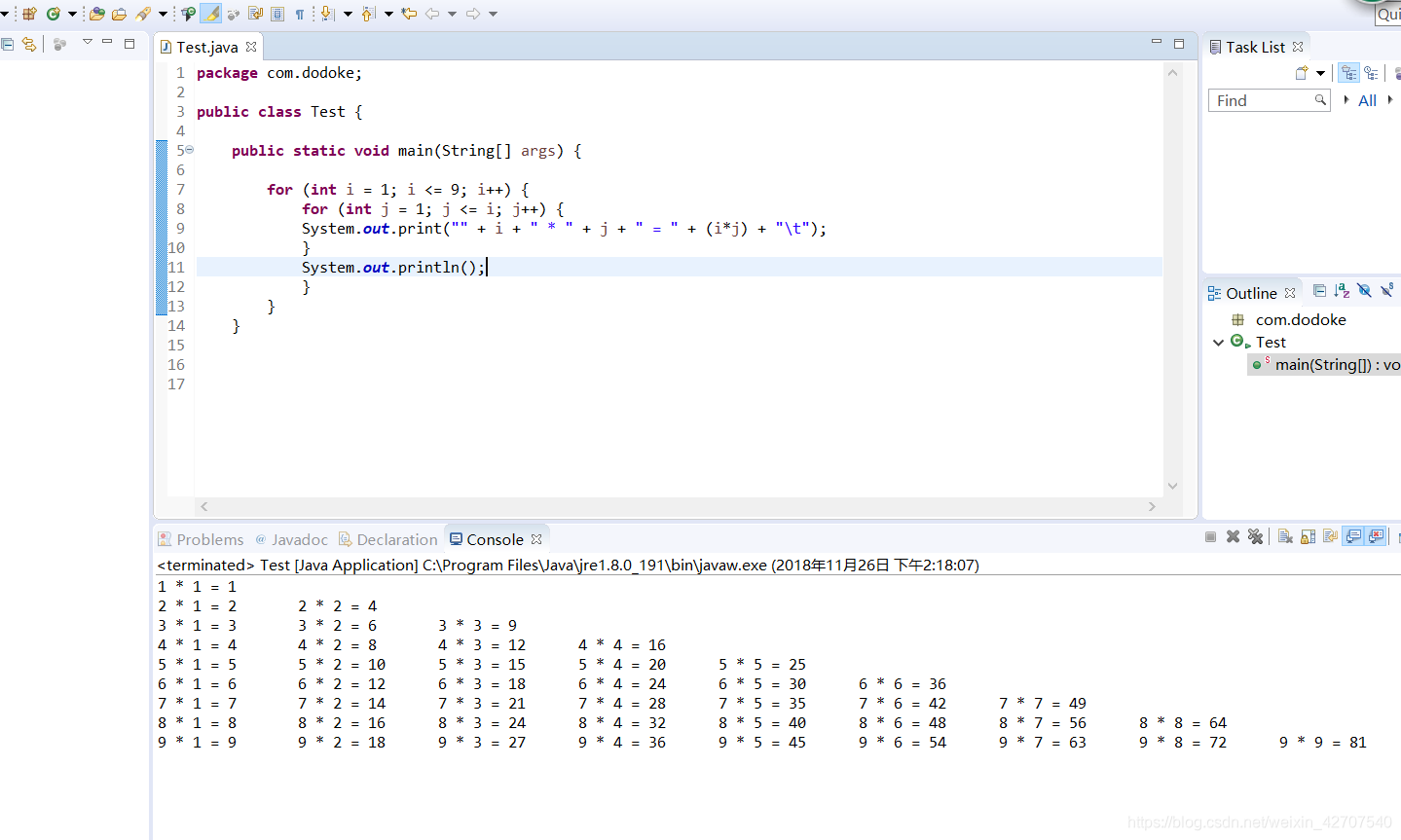1401x840 pixels.
Task: Click the Search flashlight toolbar icon
Action: tap(143, 14)
